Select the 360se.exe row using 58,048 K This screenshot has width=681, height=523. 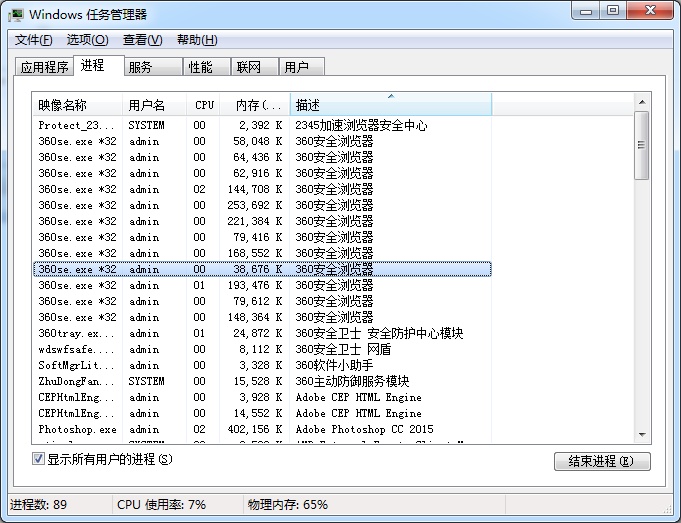click(x=262, y=142)
